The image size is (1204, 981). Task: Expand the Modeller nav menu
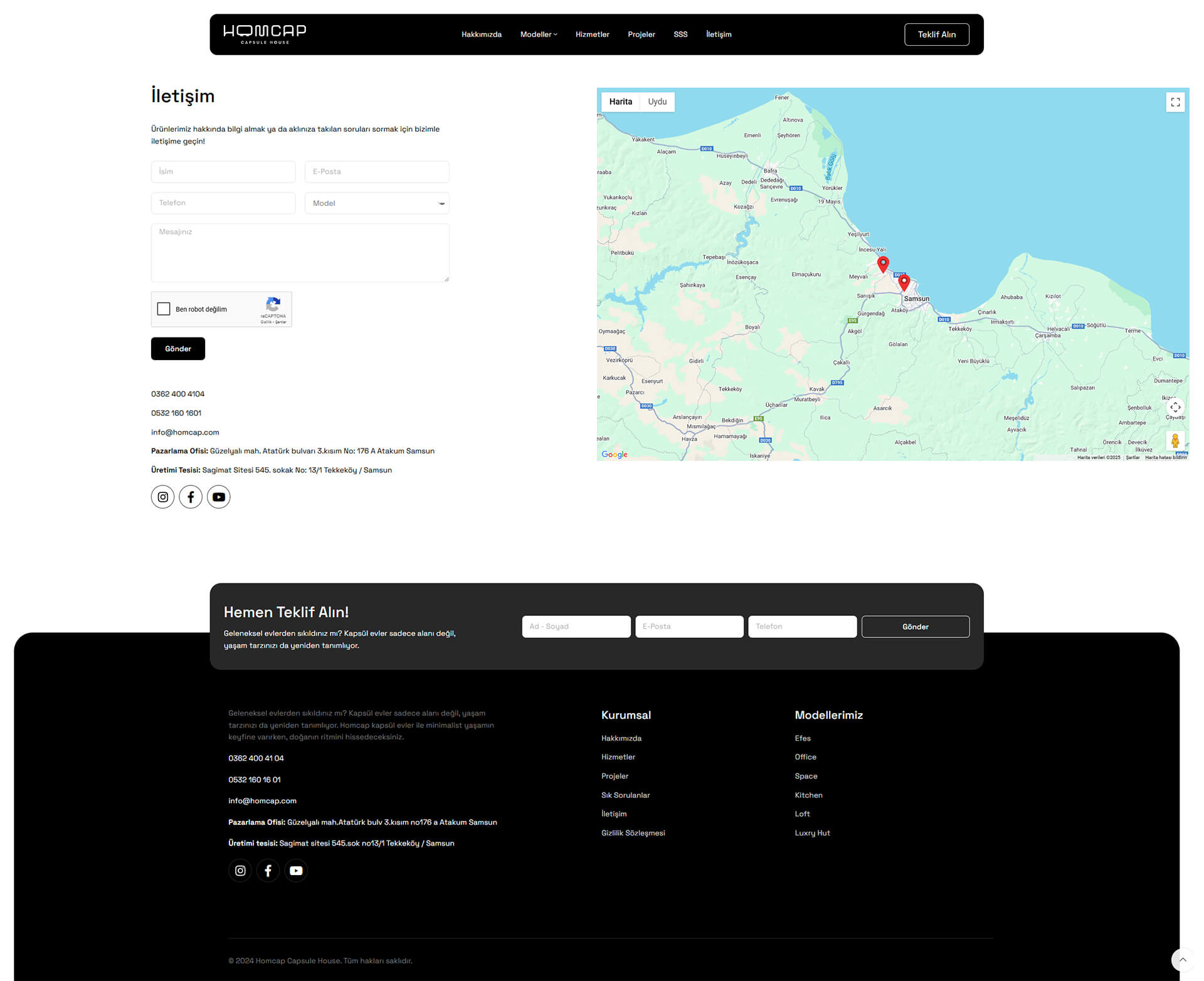tap(539, 34)
